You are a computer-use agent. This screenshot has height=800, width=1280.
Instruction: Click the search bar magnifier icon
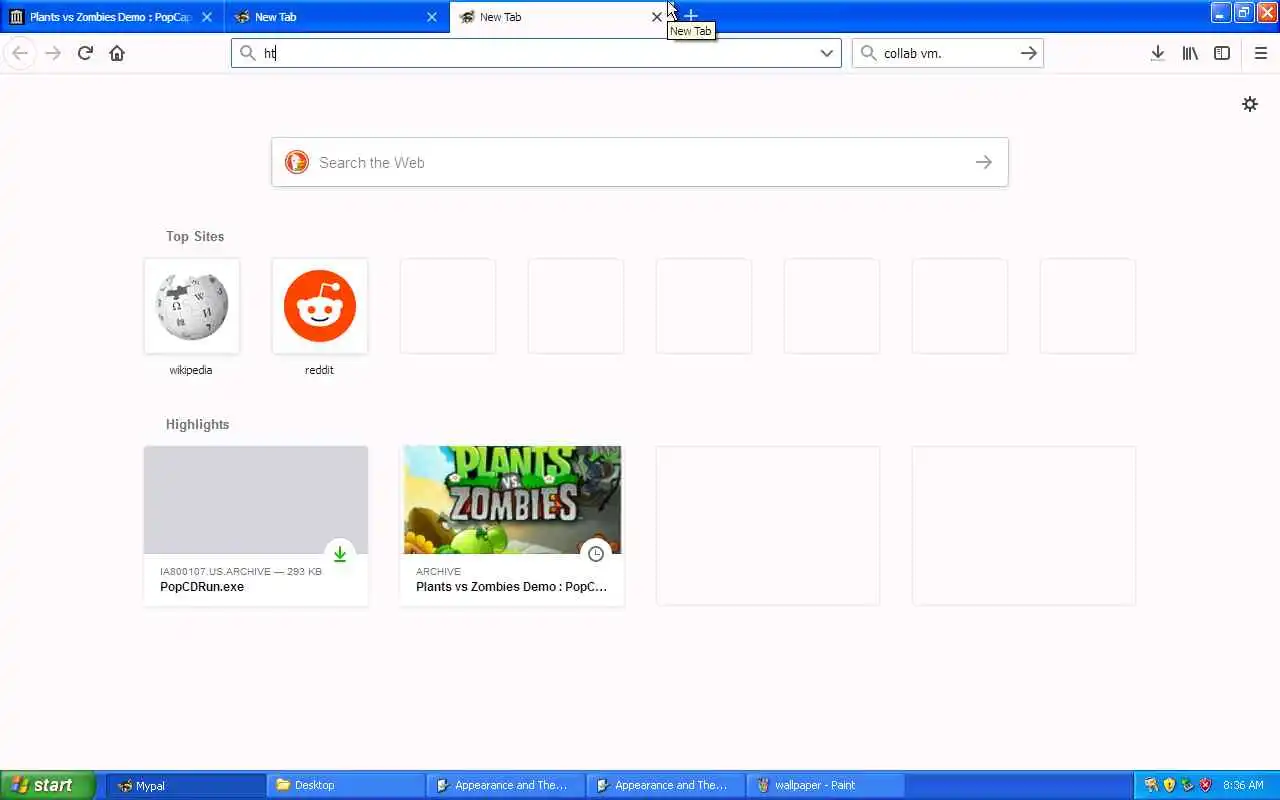(x=868, y=53)
